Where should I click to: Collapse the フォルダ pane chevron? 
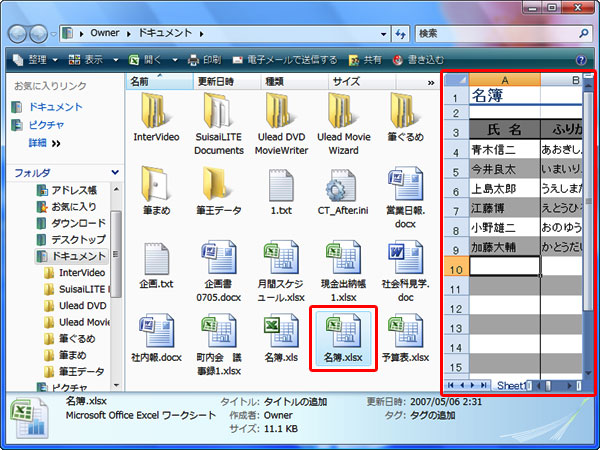pos(115,173)
